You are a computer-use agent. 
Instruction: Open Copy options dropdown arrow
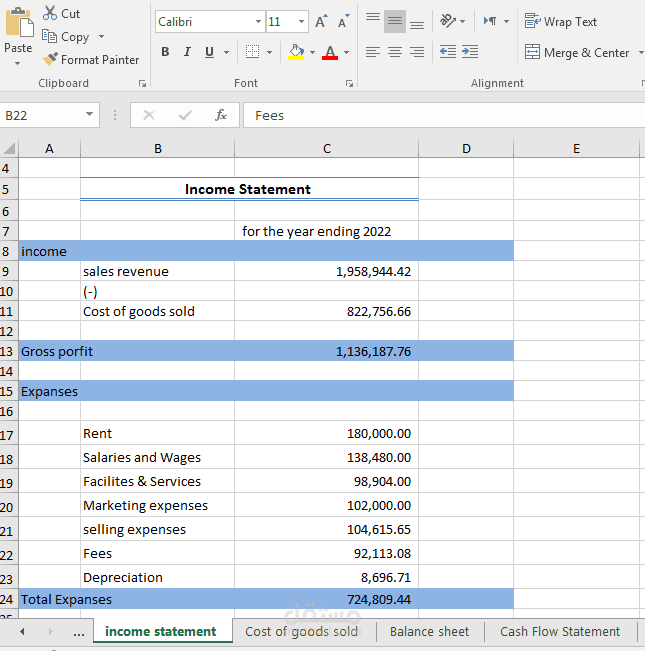point(102,37)
